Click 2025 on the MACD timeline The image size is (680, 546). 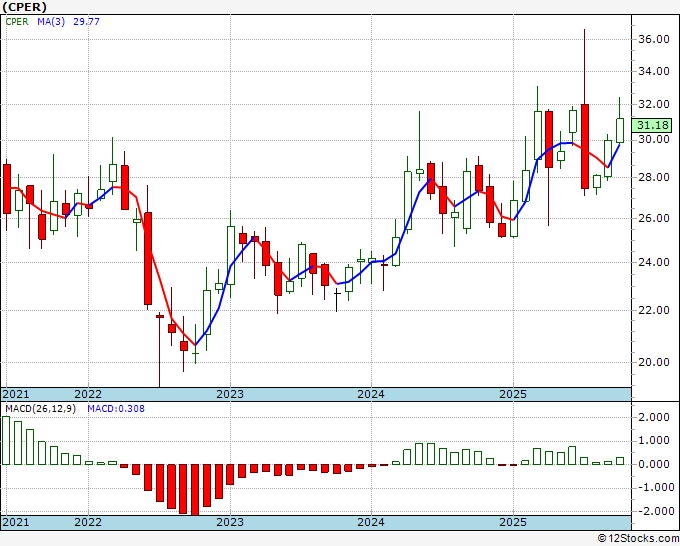tap(513, 522)
